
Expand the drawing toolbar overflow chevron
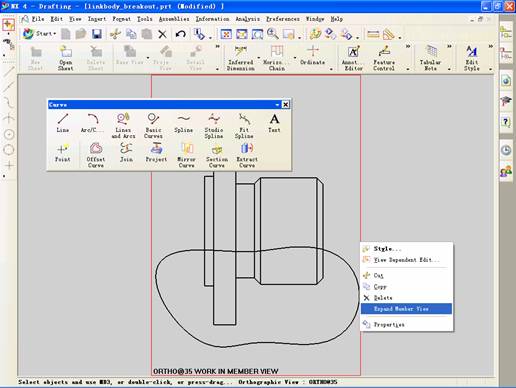[218, 46]
